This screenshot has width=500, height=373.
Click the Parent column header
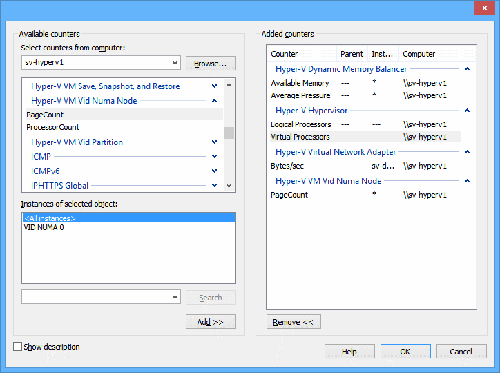tap(352, 54)
